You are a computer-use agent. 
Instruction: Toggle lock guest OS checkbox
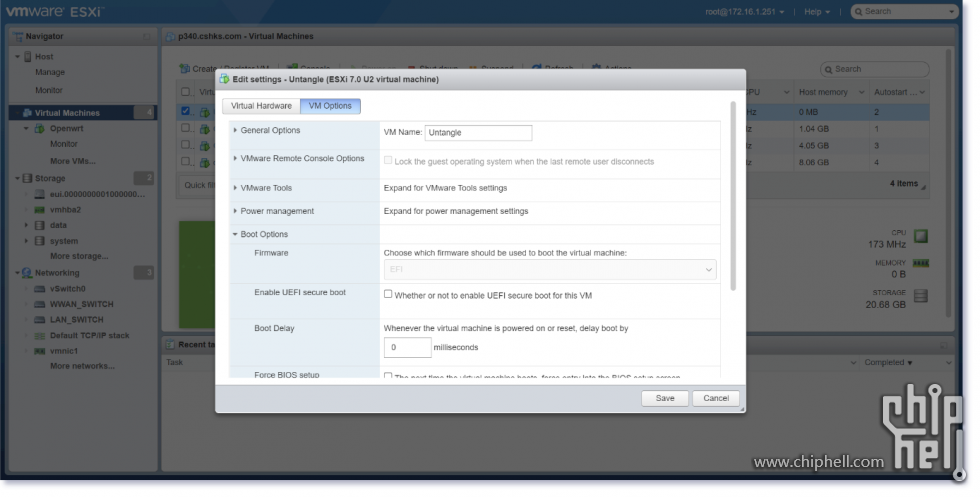point(388,161)
